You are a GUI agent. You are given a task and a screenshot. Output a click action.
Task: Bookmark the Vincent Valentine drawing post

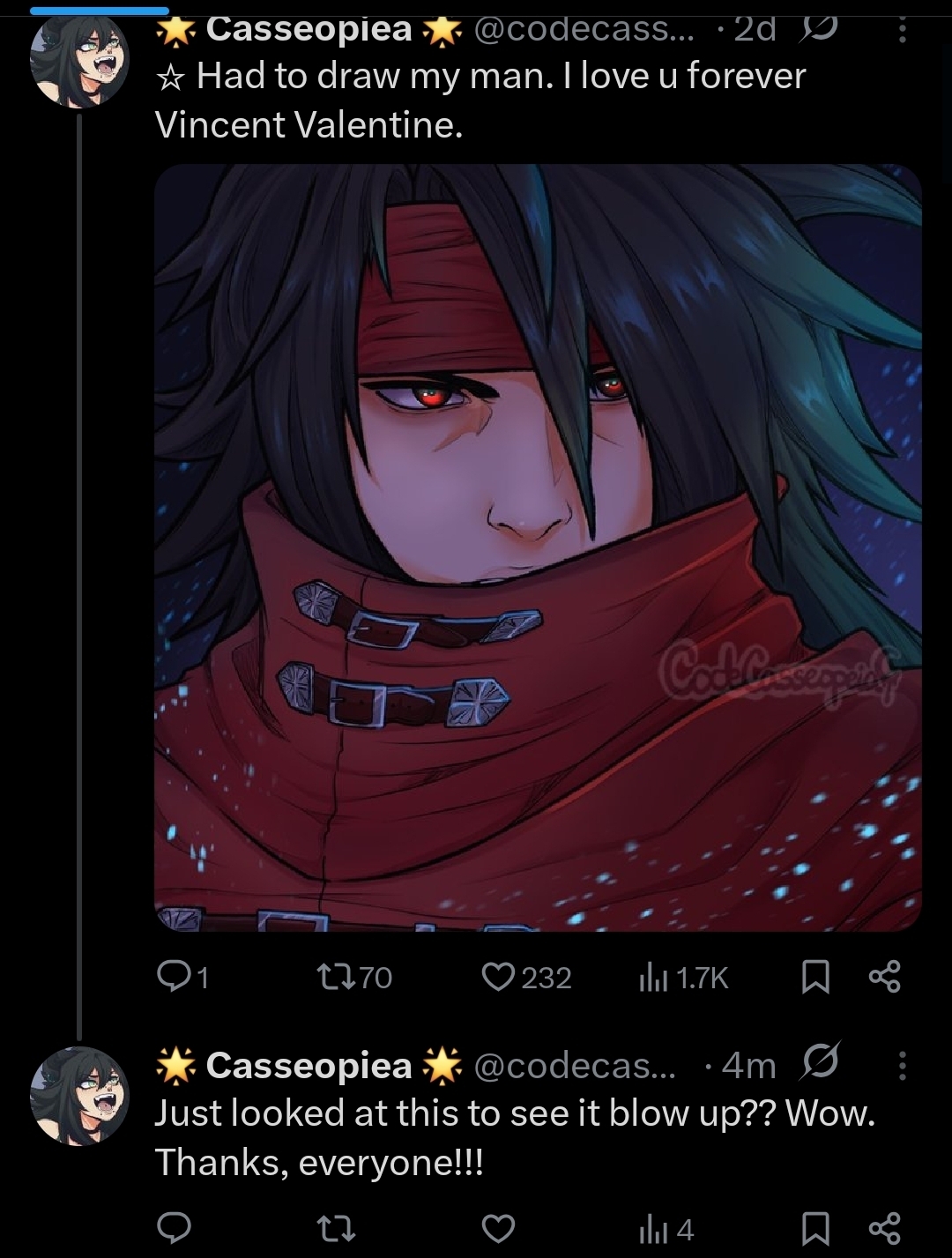pyautogui.click(x=815, y=977)
